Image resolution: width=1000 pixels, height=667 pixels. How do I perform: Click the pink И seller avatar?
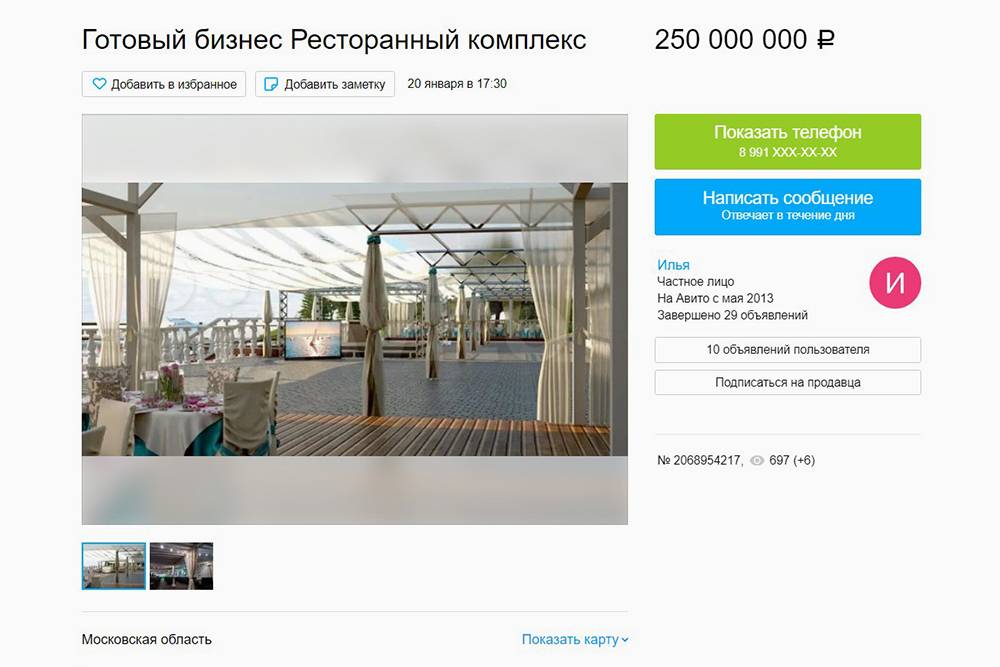895,282
